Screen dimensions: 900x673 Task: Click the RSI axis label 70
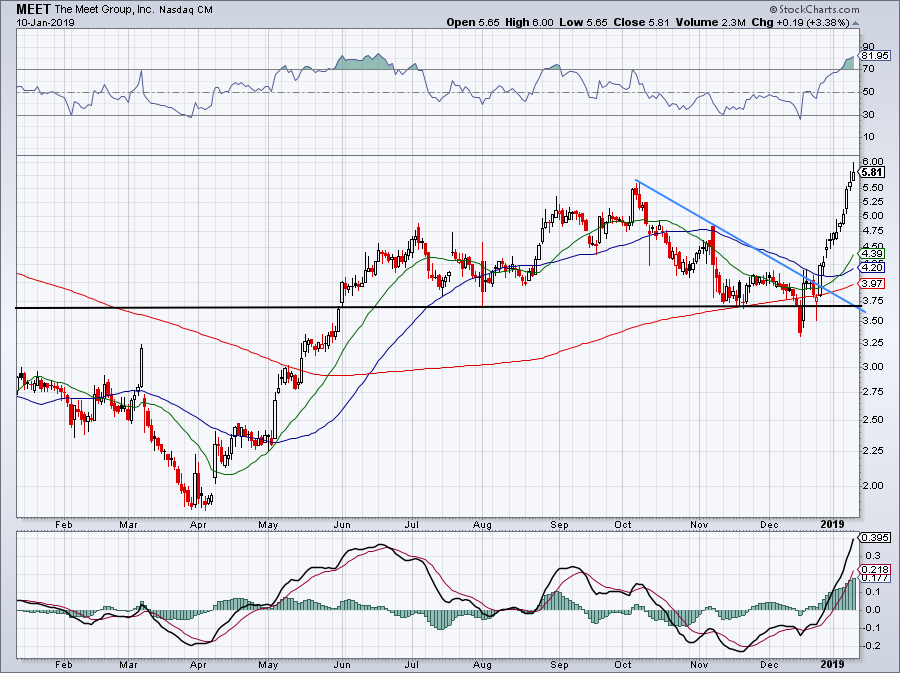pyautogui.click(x=869, y=69)
